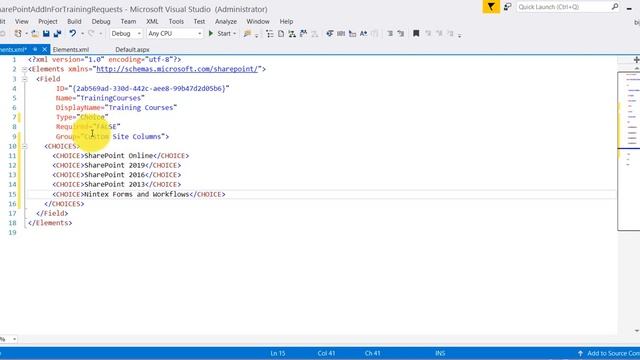Click the SharePoint Online choice text
Image resolution: width=640 pixels, height=360 pixels.
119,156
